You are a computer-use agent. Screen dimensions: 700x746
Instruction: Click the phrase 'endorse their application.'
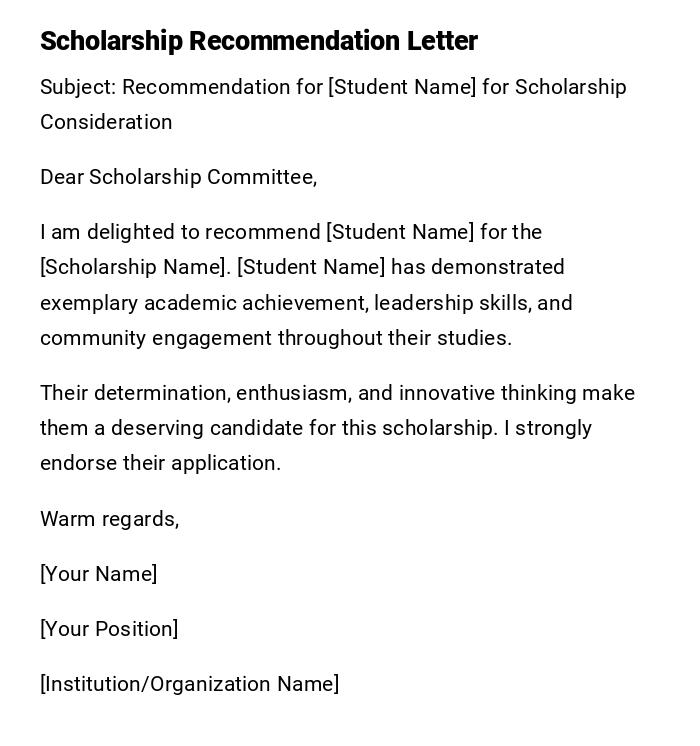(160, 463)
